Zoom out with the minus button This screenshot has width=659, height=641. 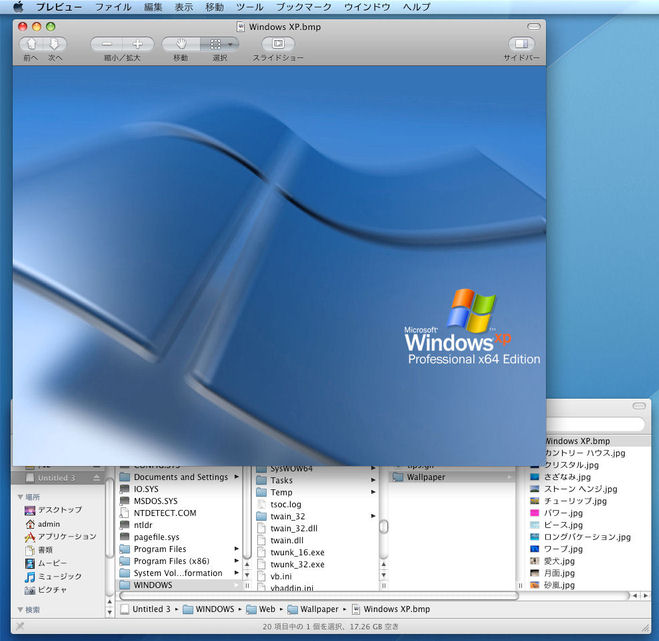coord(108,44)
